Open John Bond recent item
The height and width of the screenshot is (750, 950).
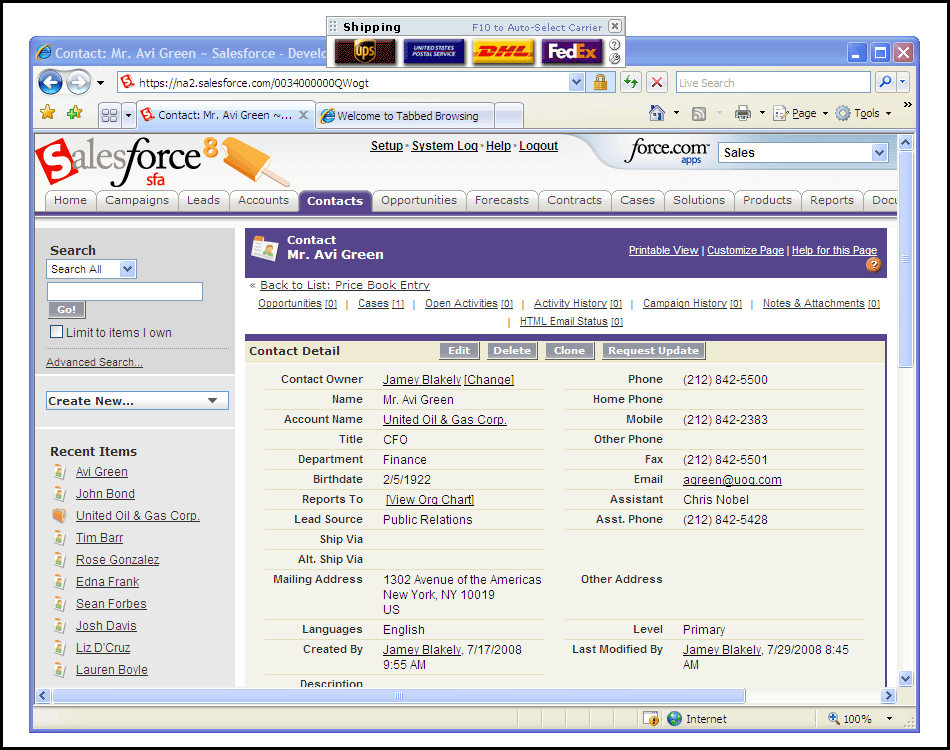point(105,494)
